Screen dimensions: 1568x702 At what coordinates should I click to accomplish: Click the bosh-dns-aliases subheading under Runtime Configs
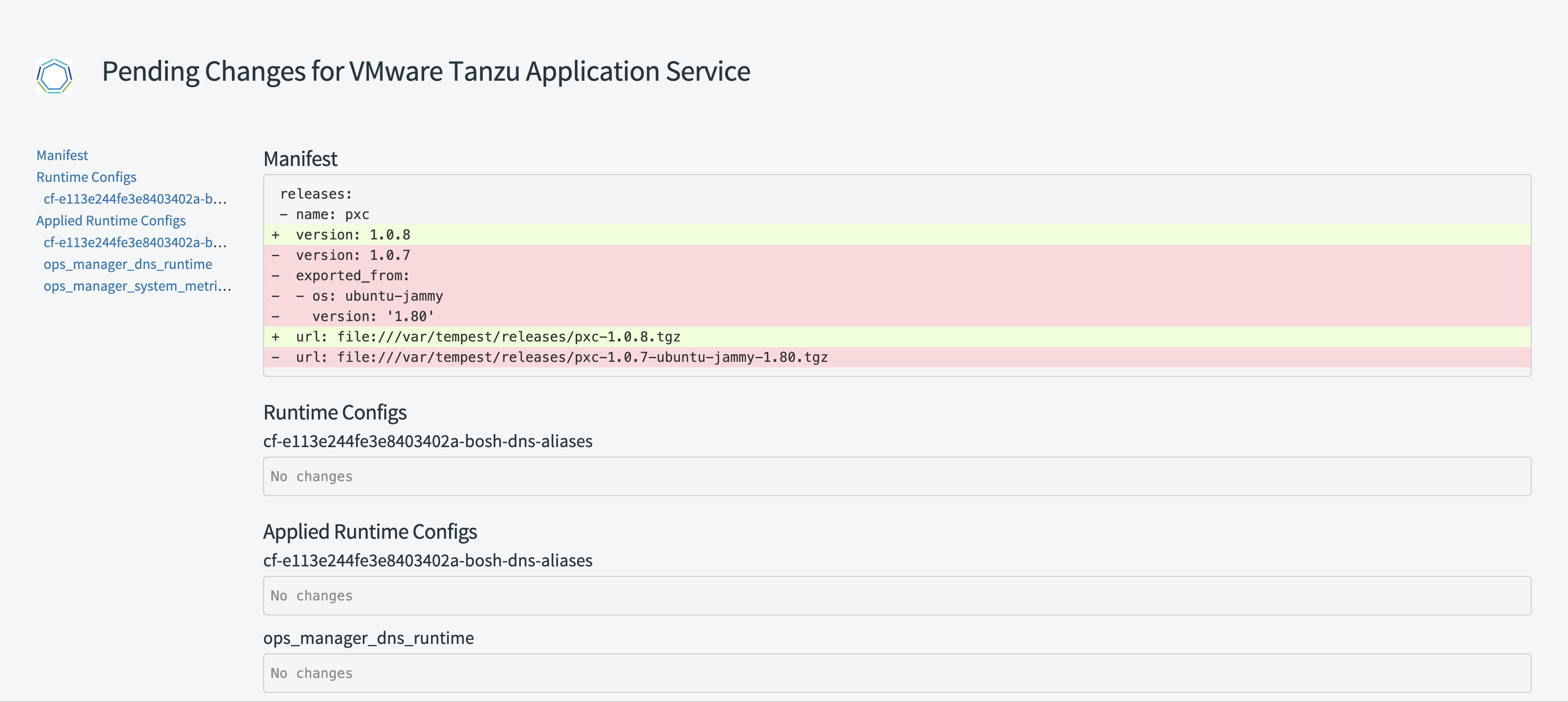(428, 441)
